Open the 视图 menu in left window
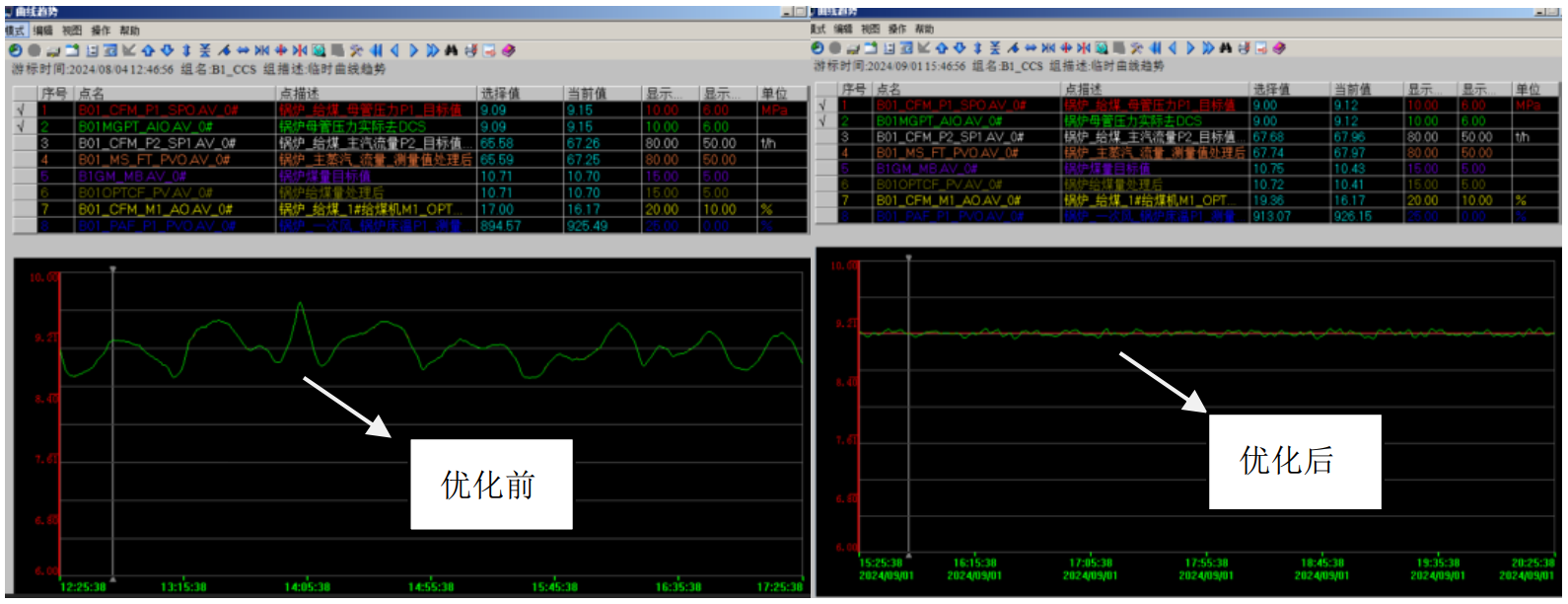This screenshot has height=604, width=1568. (x=72, y=31)
